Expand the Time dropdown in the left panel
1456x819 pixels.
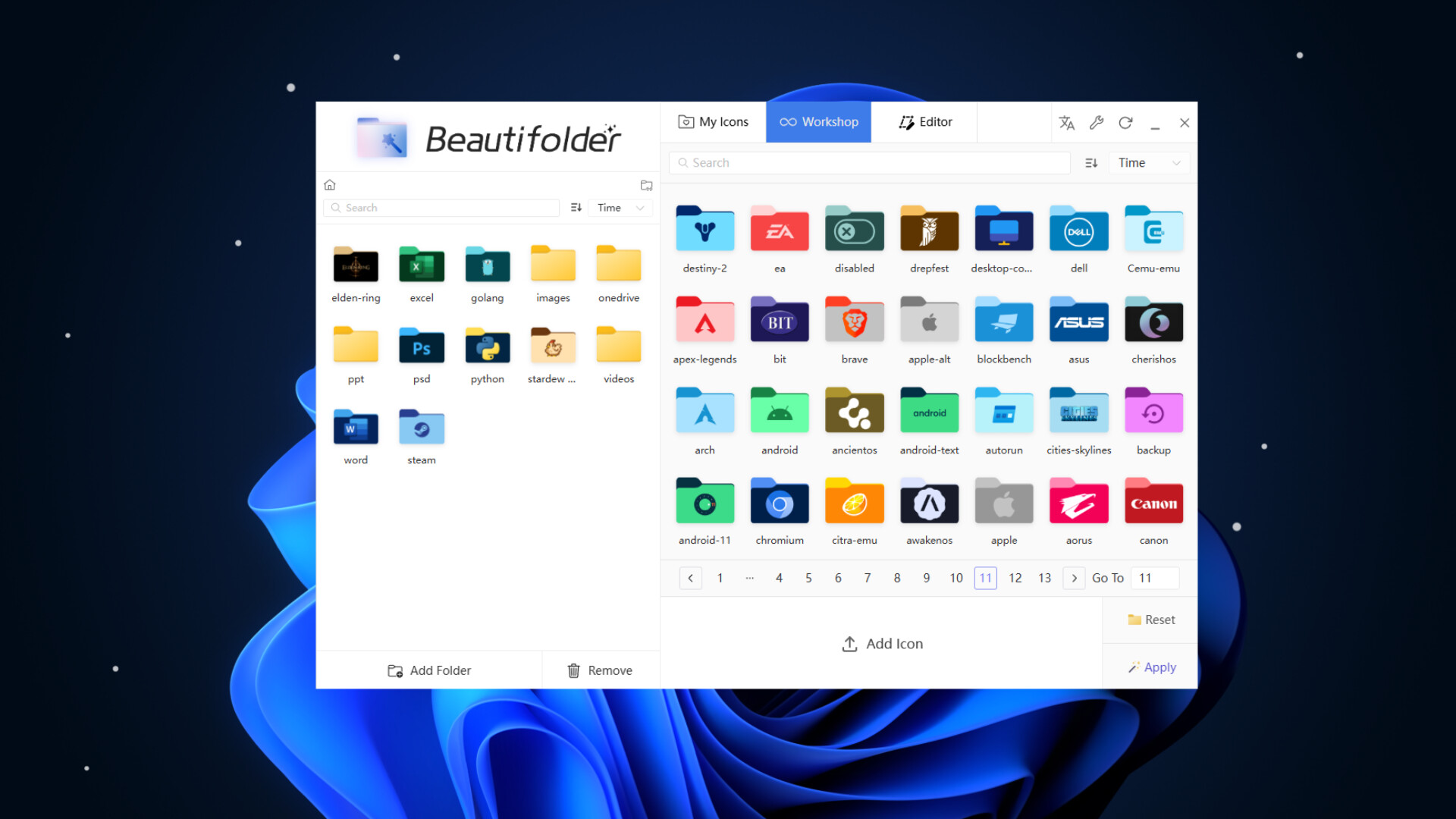619,207
